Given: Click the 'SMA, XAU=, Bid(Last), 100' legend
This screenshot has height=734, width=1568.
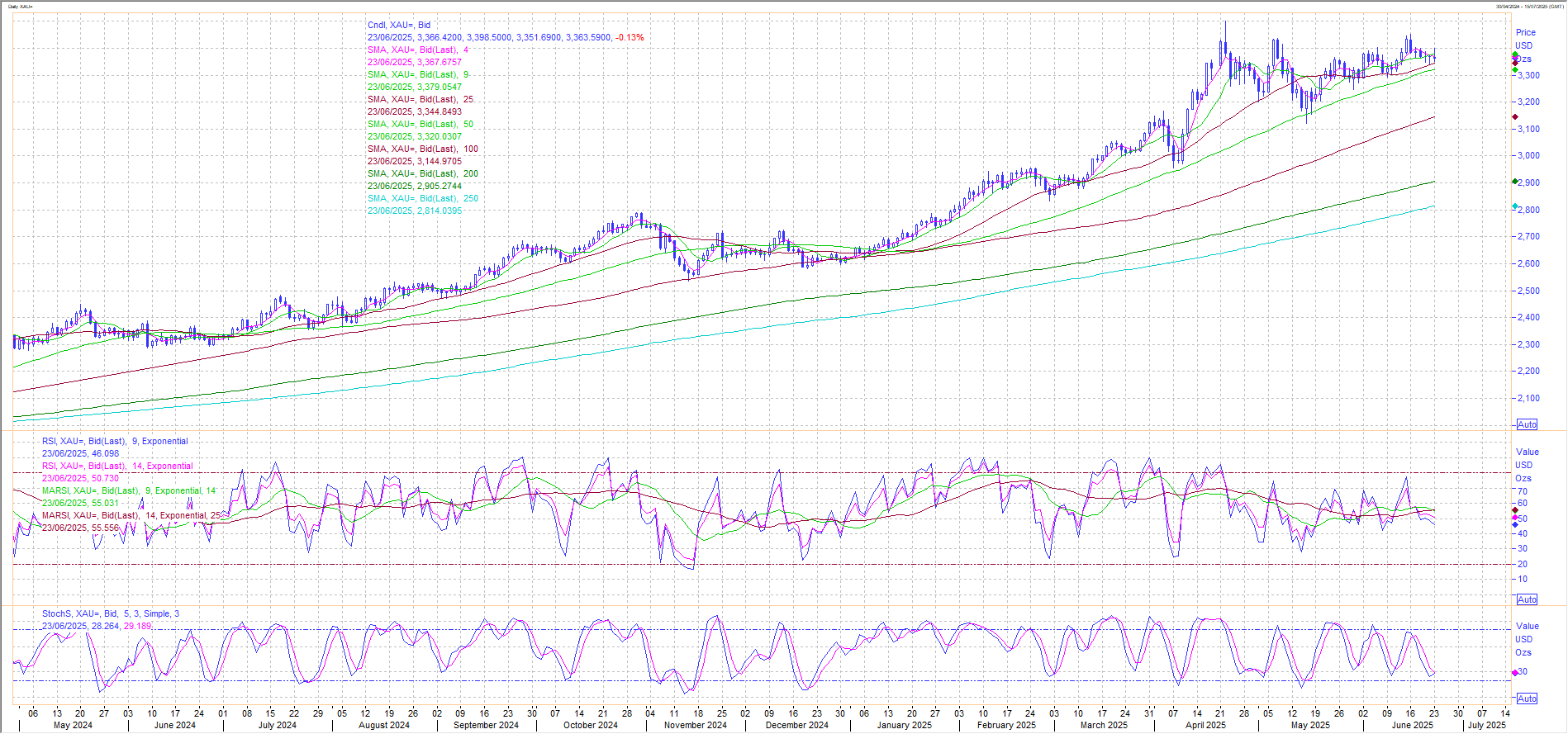Looking at the screenshot, I should point(423,149).
